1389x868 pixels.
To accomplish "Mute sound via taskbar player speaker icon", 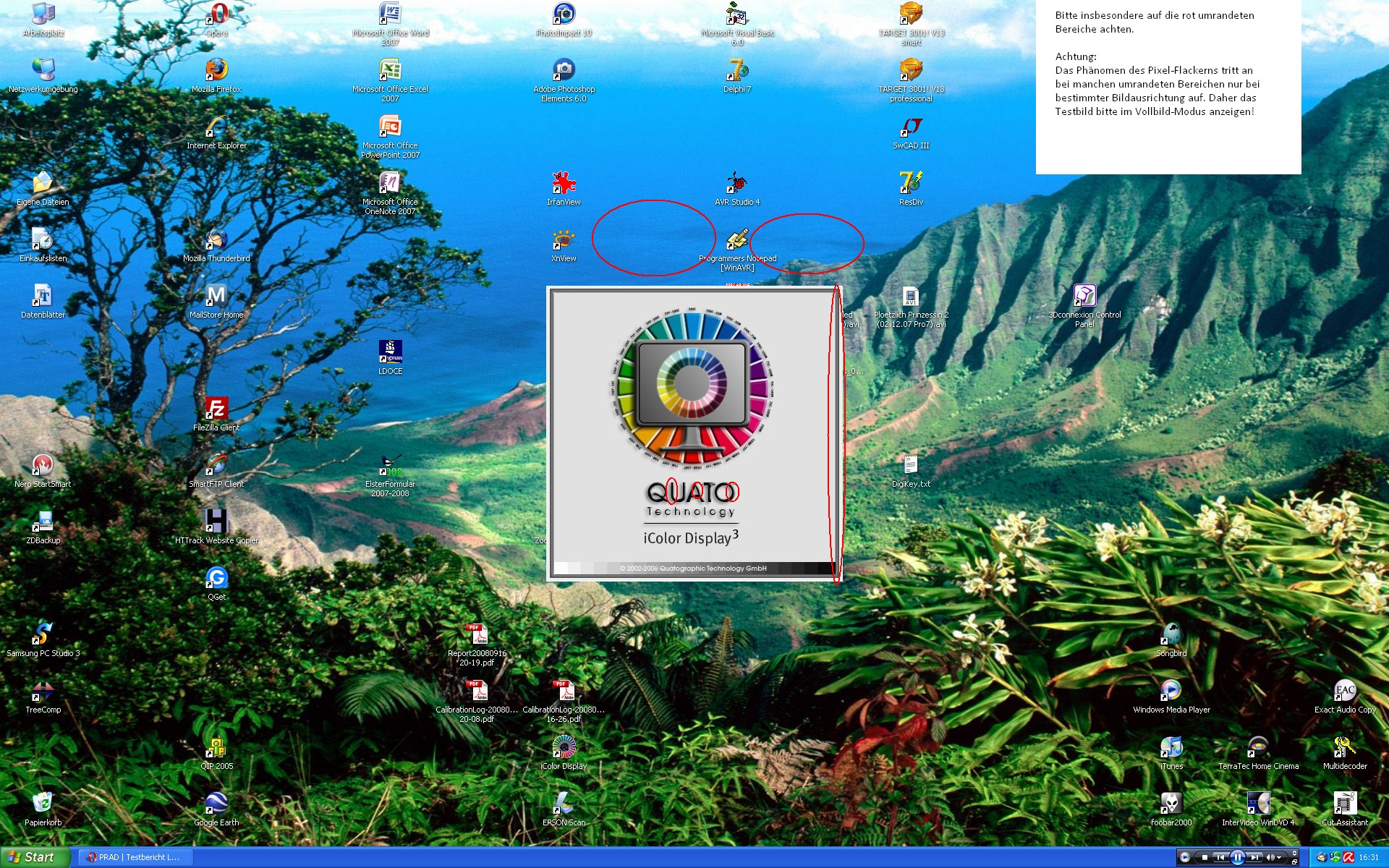I will pos(1270,857).
